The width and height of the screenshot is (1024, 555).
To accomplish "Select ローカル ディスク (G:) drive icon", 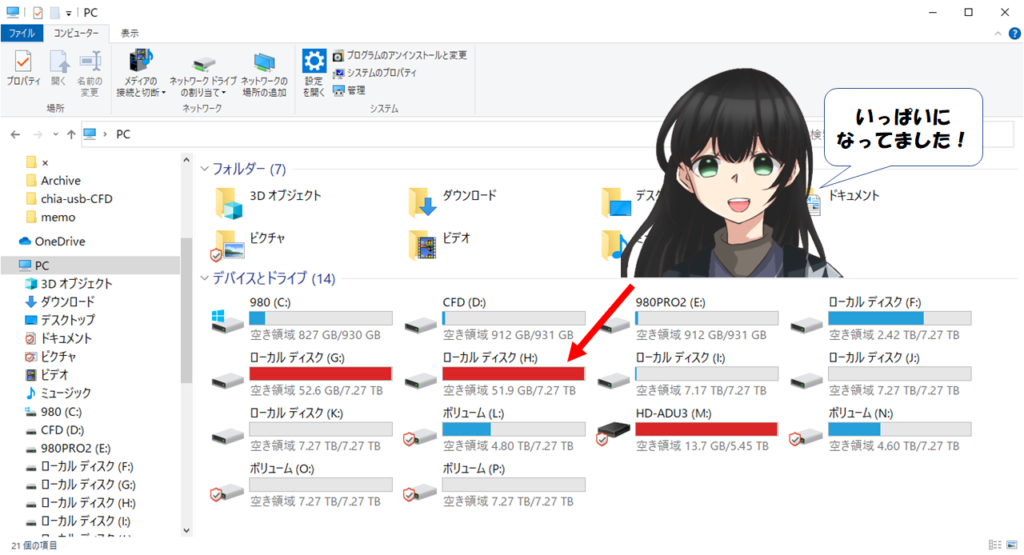I will 227,381.
